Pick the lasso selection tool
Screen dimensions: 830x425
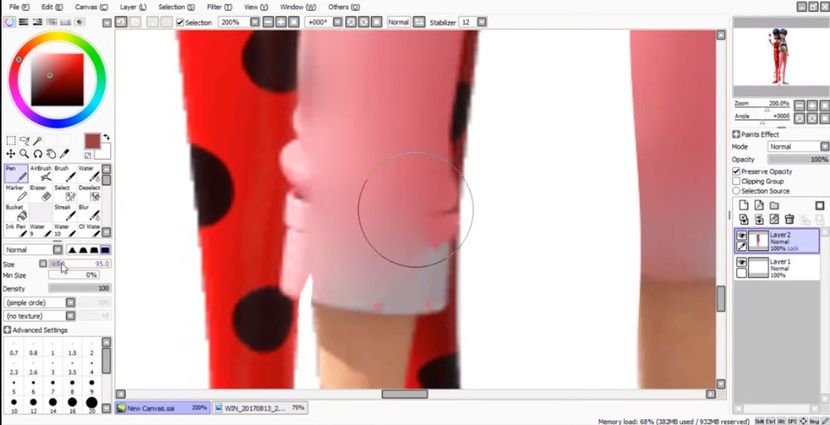pos(24,141)
